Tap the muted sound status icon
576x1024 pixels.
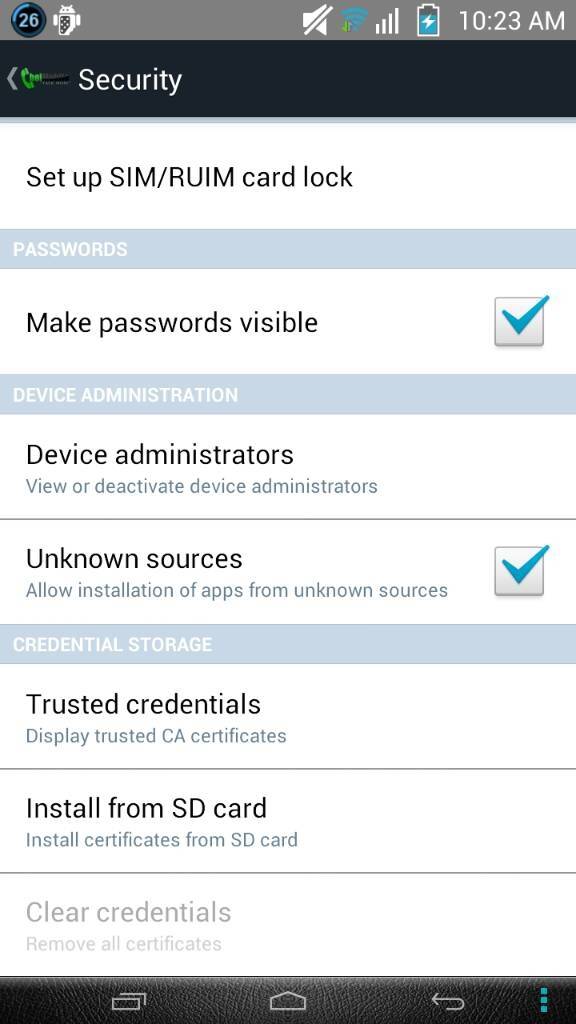(318, 21)
